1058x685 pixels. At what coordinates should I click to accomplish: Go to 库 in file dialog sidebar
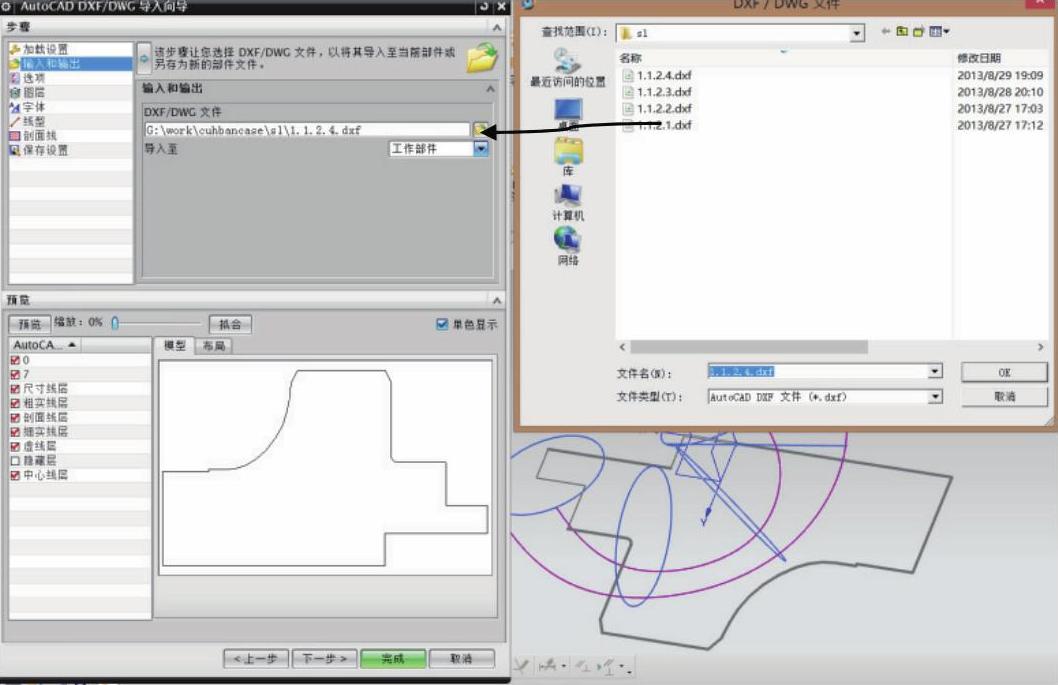pyautogui.click(x=568, y=157)
